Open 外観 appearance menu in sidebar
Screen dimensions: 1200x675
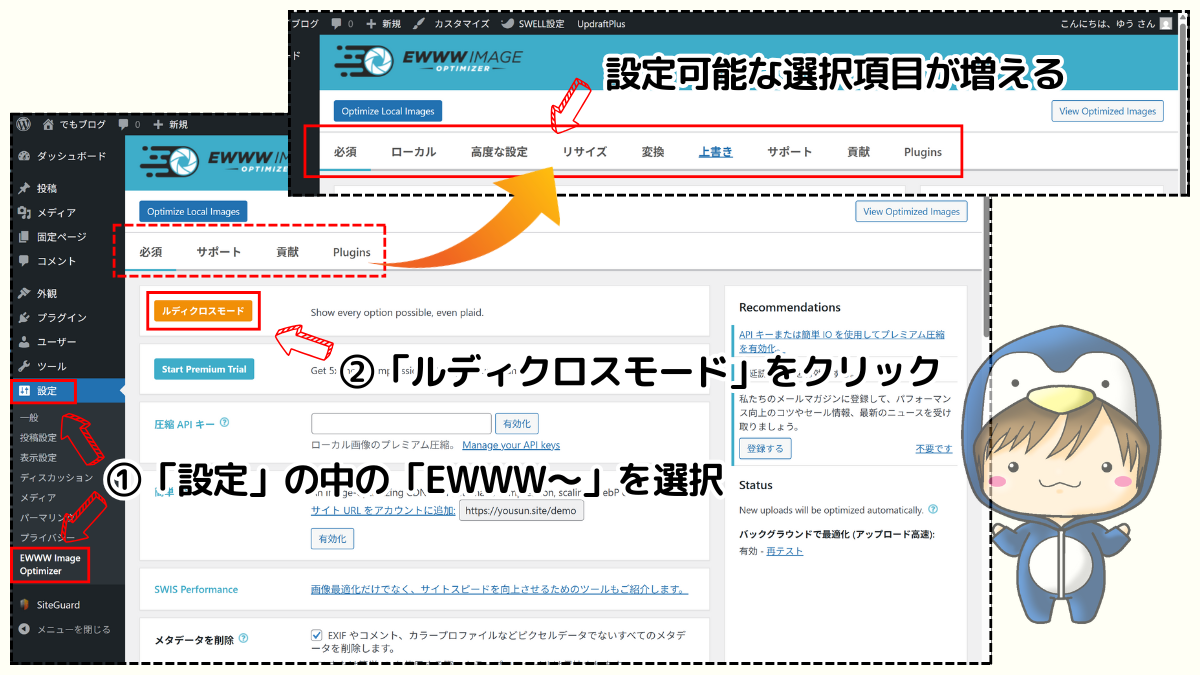(x=38, y=294)
